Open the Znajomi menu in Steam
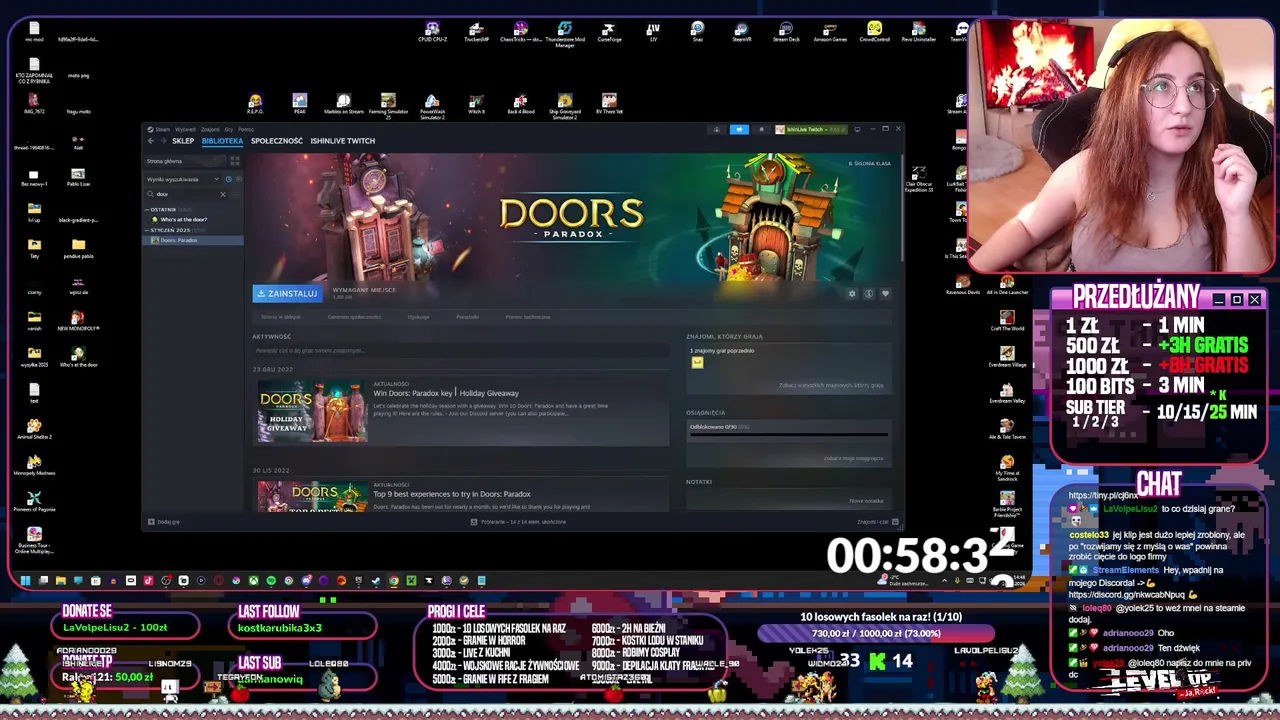1280x720 pixels. point(210,129)
